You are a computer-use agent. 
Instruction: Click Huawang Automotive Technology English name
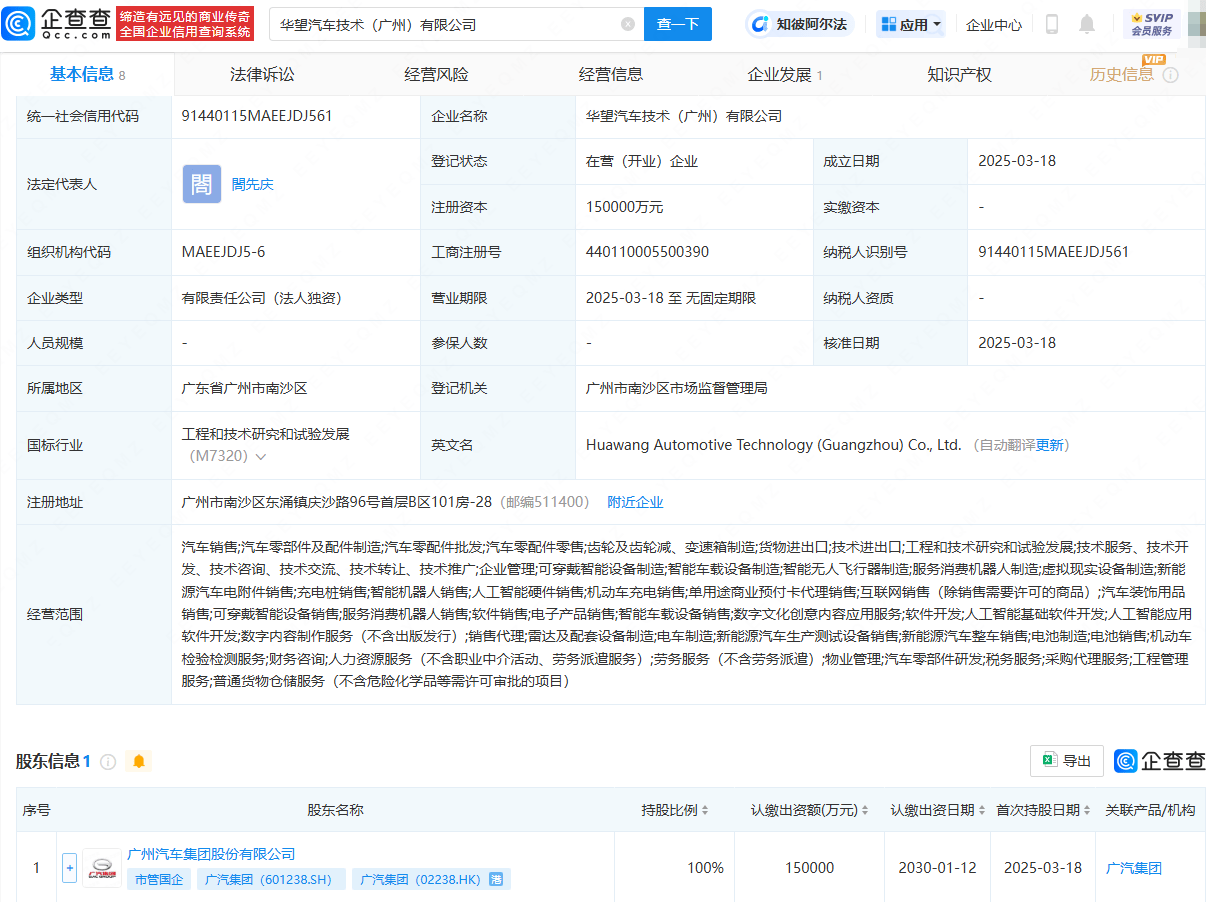(773, 445)
